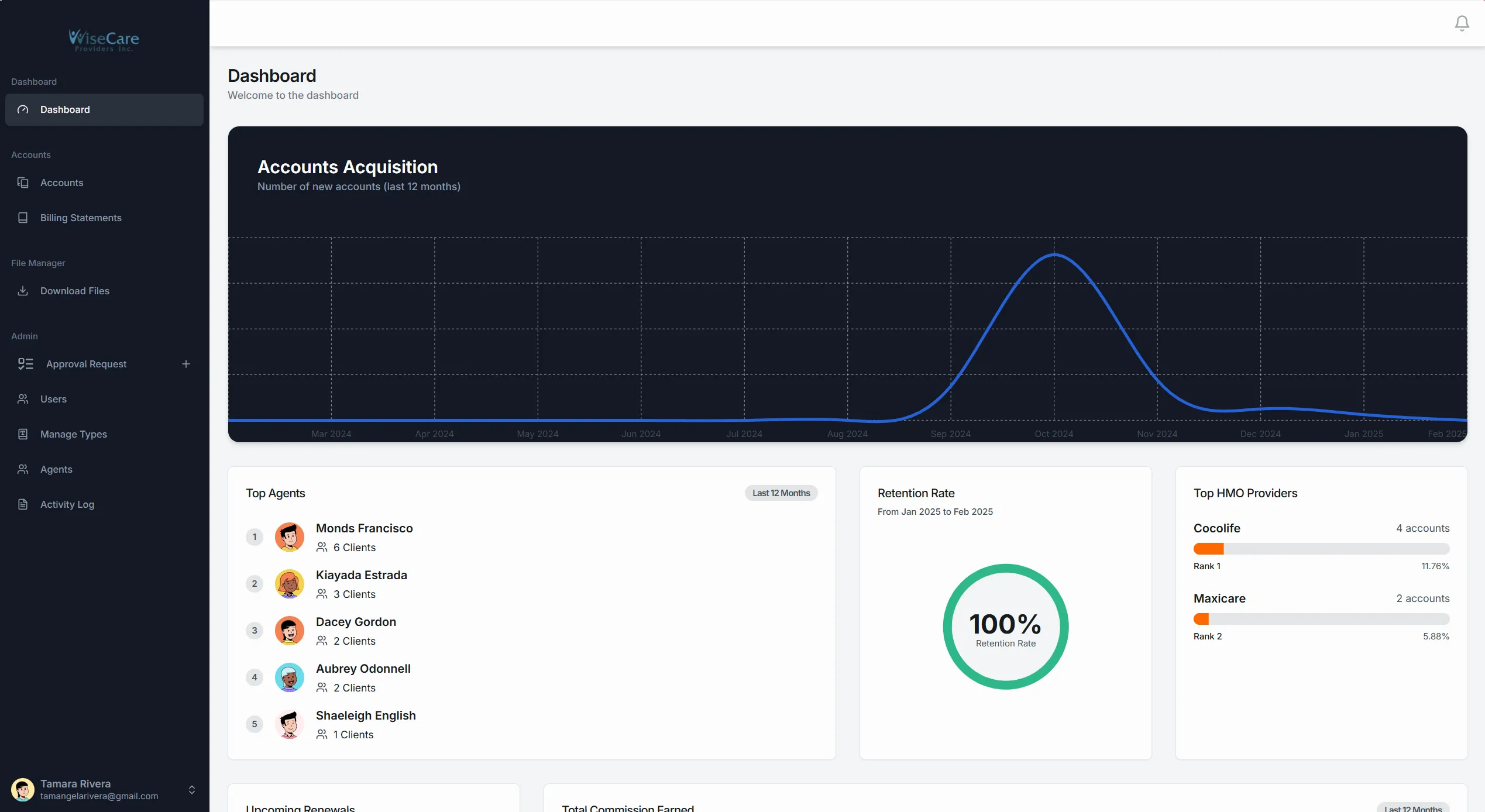Click the Agents sidebar icon
This screenshot has width=1485, height=812.
(23, 469)
